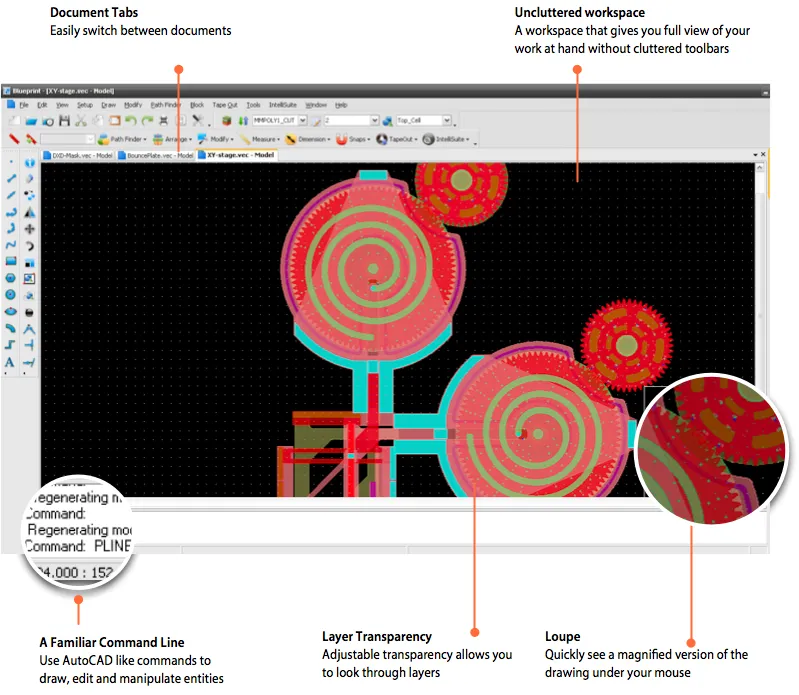Open the Edit menu
The height and width of the screenshot is (695, 799).
42,105
